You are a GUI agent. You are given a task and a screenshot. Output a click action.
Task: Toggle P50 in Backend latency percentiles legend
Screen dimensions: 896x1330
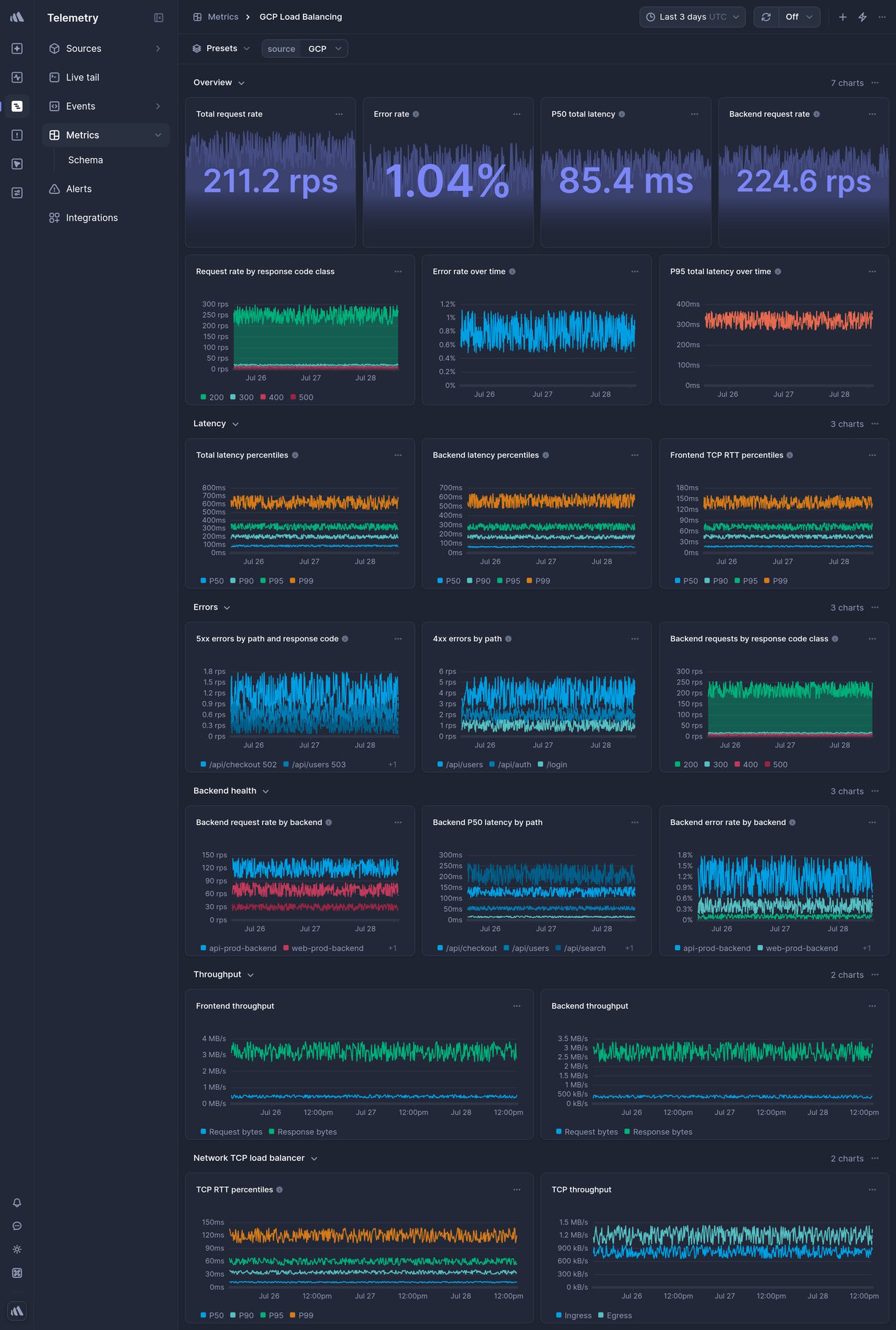[x=449, y=581]
